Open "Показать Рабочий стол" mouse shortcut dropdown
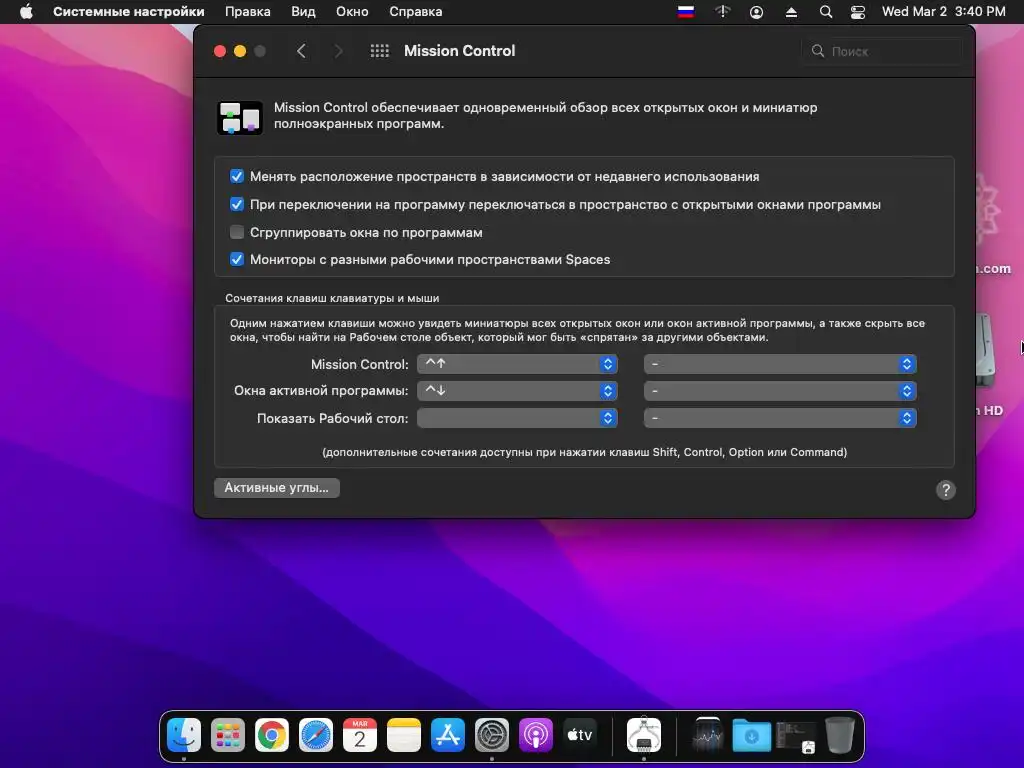 click(780, 418)
